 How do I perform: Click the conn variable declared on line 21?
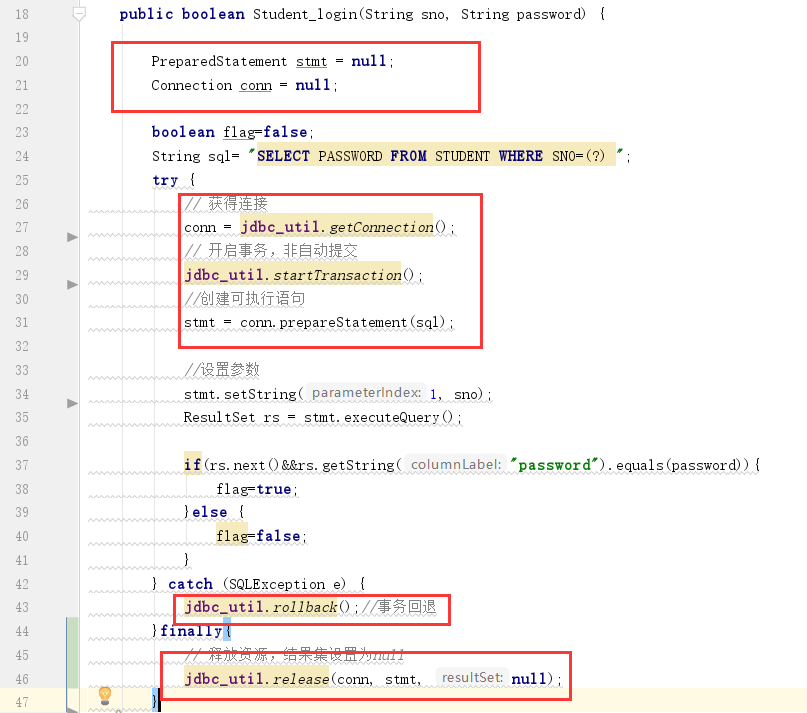tap(256, 85)
